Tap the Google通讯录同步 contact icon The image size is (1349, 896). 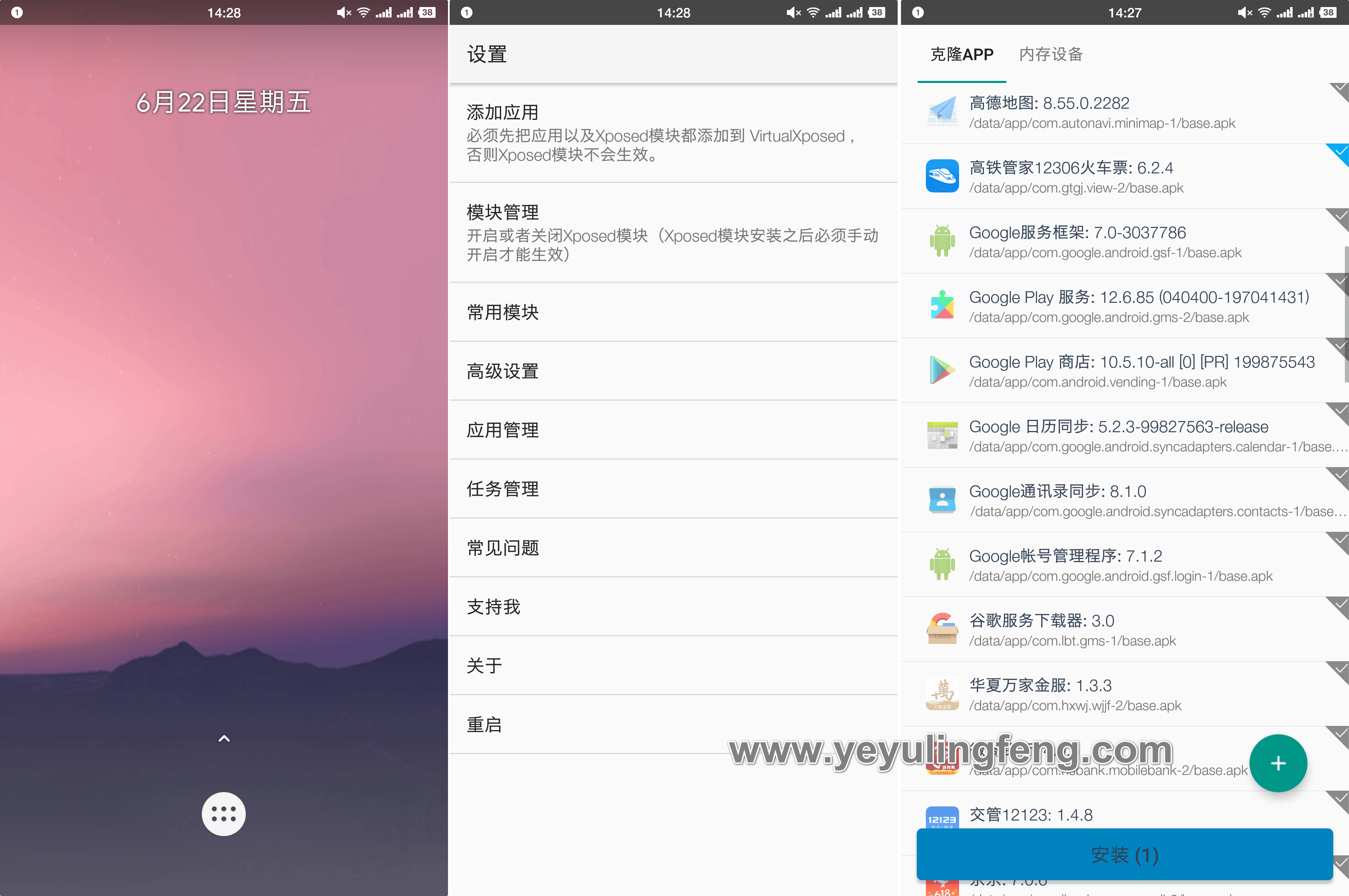pos(942,499)
